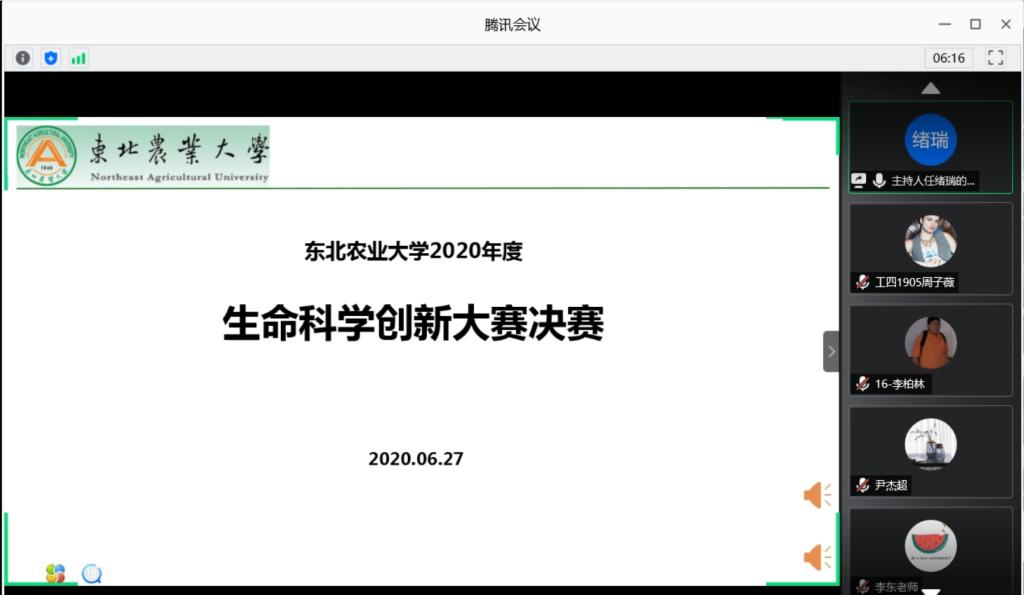Screen dimensions: 1024x595
Task: Click the host's screen sharing icon
Action: coord(858,181)
